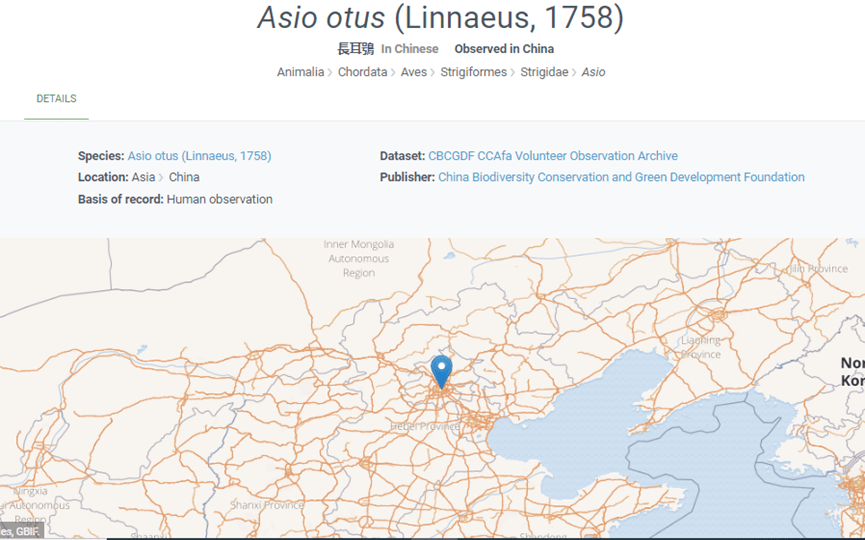Image resolution: width=865 pixels, height=540 pixels.
Task: Select Chordata in taxonomy breadcrumb
Action: point(362,72)
